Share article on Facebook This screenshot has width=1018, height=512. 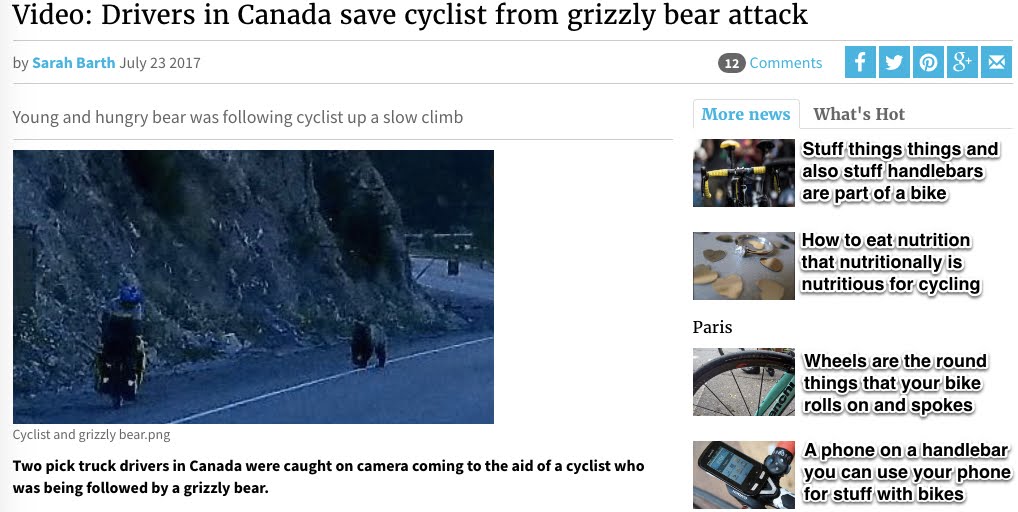(860, 62)
